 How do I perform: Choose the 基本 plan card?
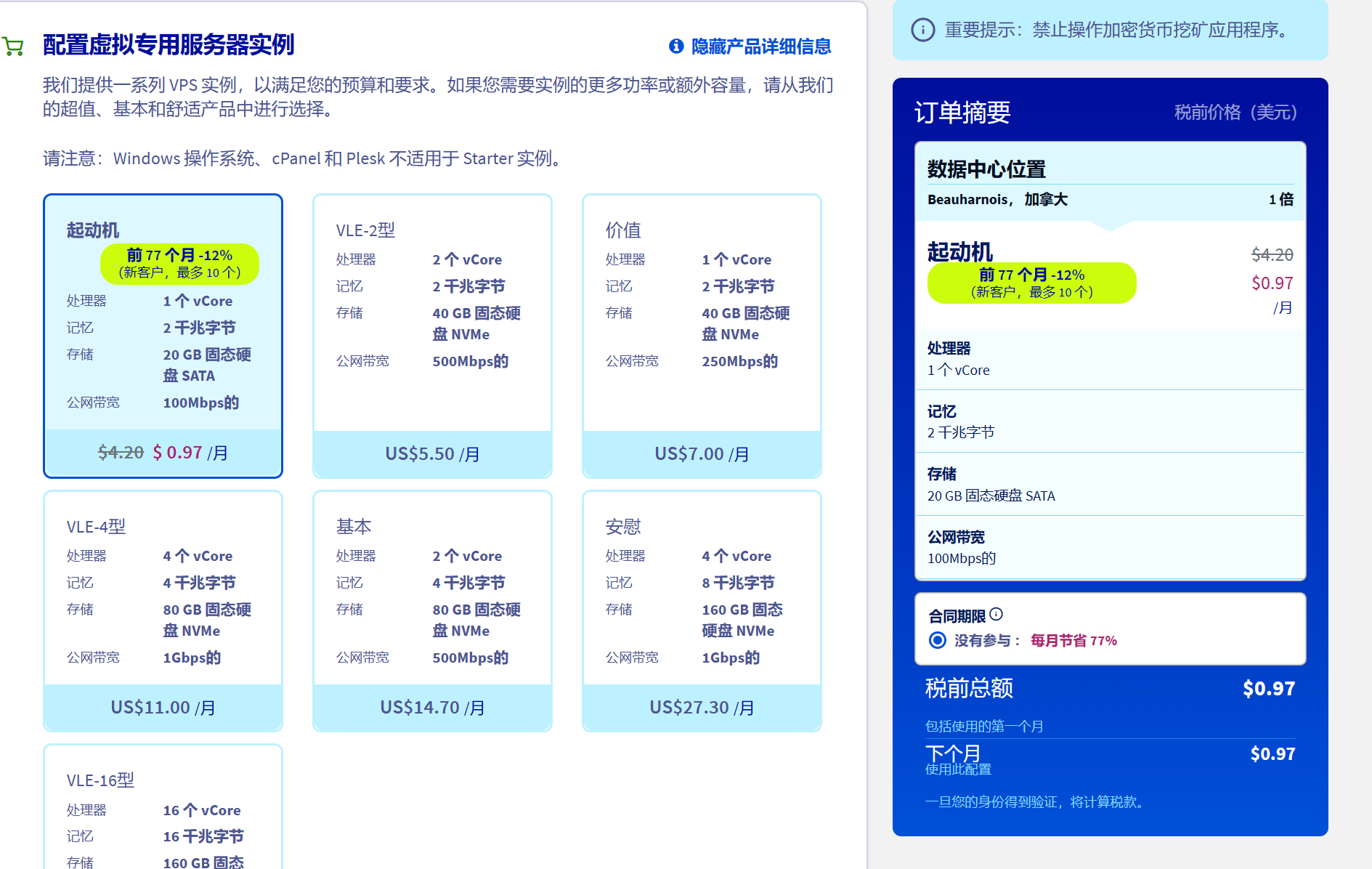(x=432, y=596)
